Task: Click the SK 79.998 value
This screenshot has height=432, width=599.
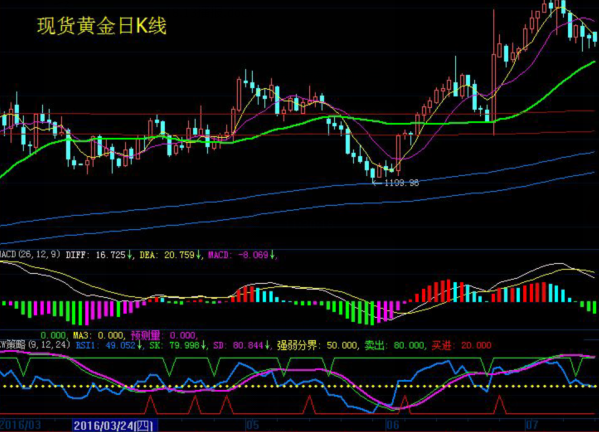Action: (x=178, y=346)
